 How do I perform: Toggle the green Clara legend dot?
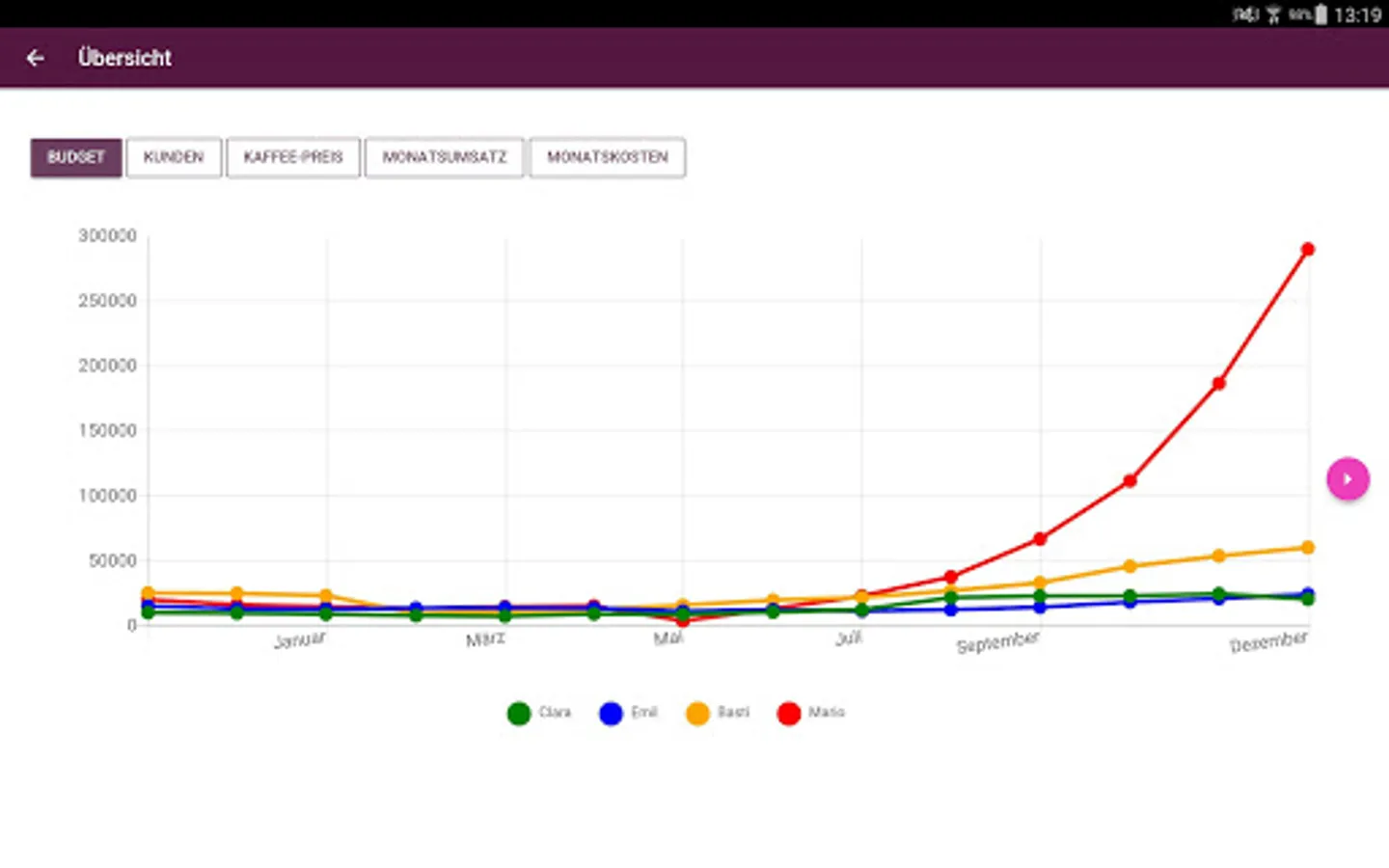point(519,714)
